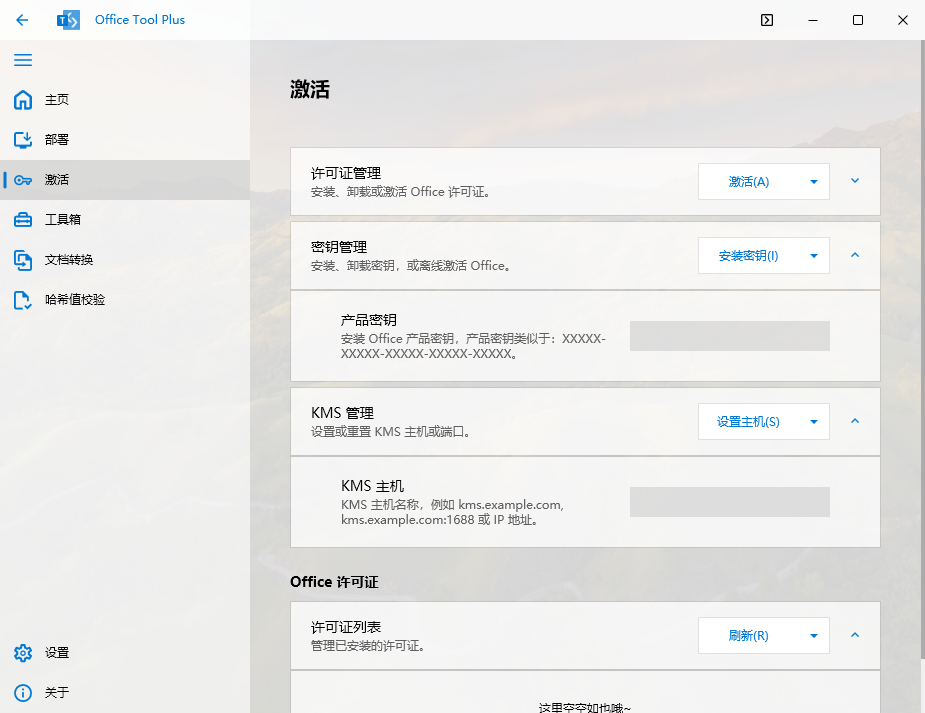Screen dimensions: 925x713
Task: Go to 部署 in the sidebar
Action: coord(124,140)
